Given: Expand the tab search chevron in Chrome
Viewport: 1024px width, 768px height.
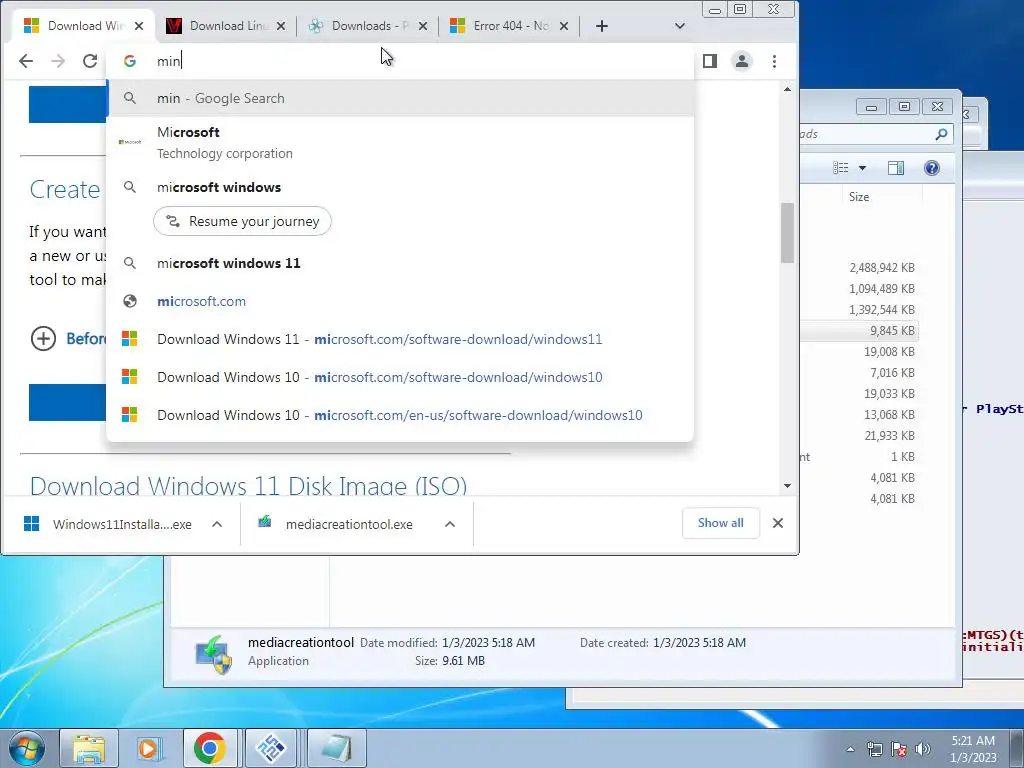Looking at the screenshot, I should [680, 26].
